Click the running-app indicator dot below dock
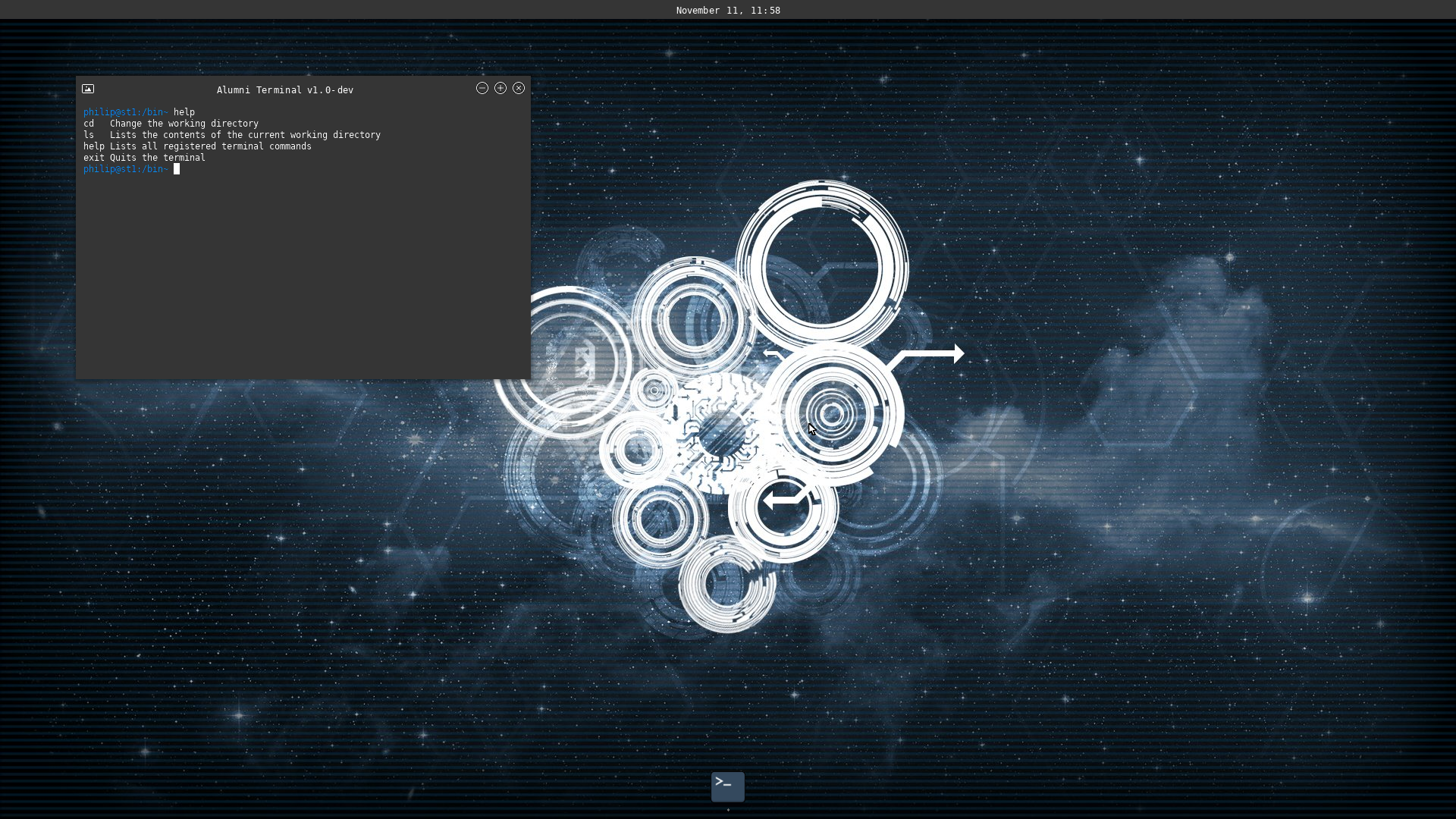1456x819 pixels. (x=728, y=810)
